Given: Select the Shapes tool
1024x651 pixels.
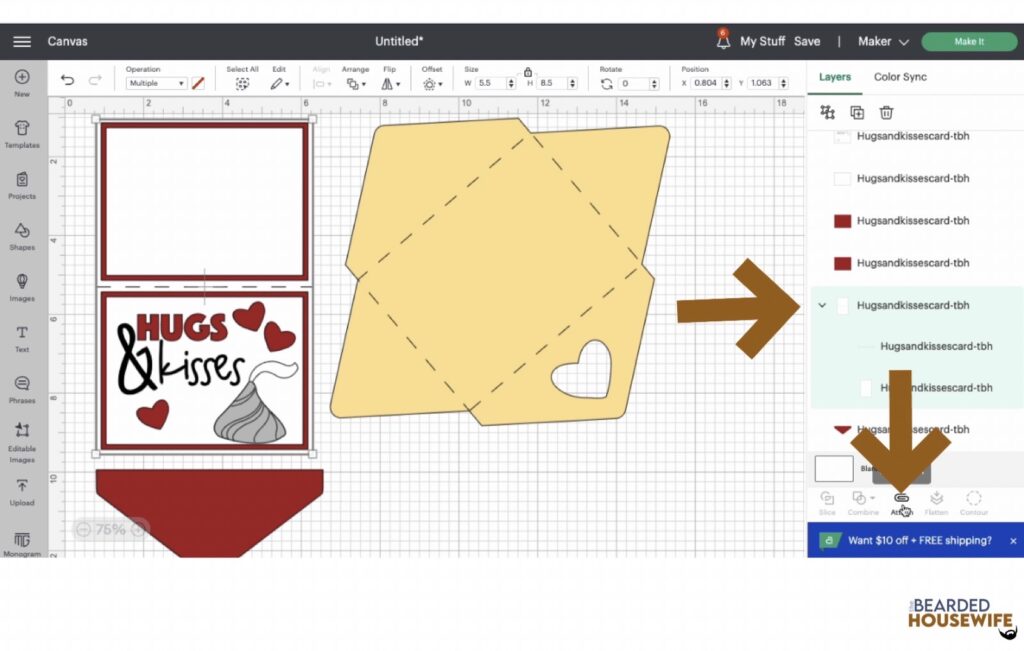Looking at the screenshot, I should pyautogui.click(x=22, y=235).
